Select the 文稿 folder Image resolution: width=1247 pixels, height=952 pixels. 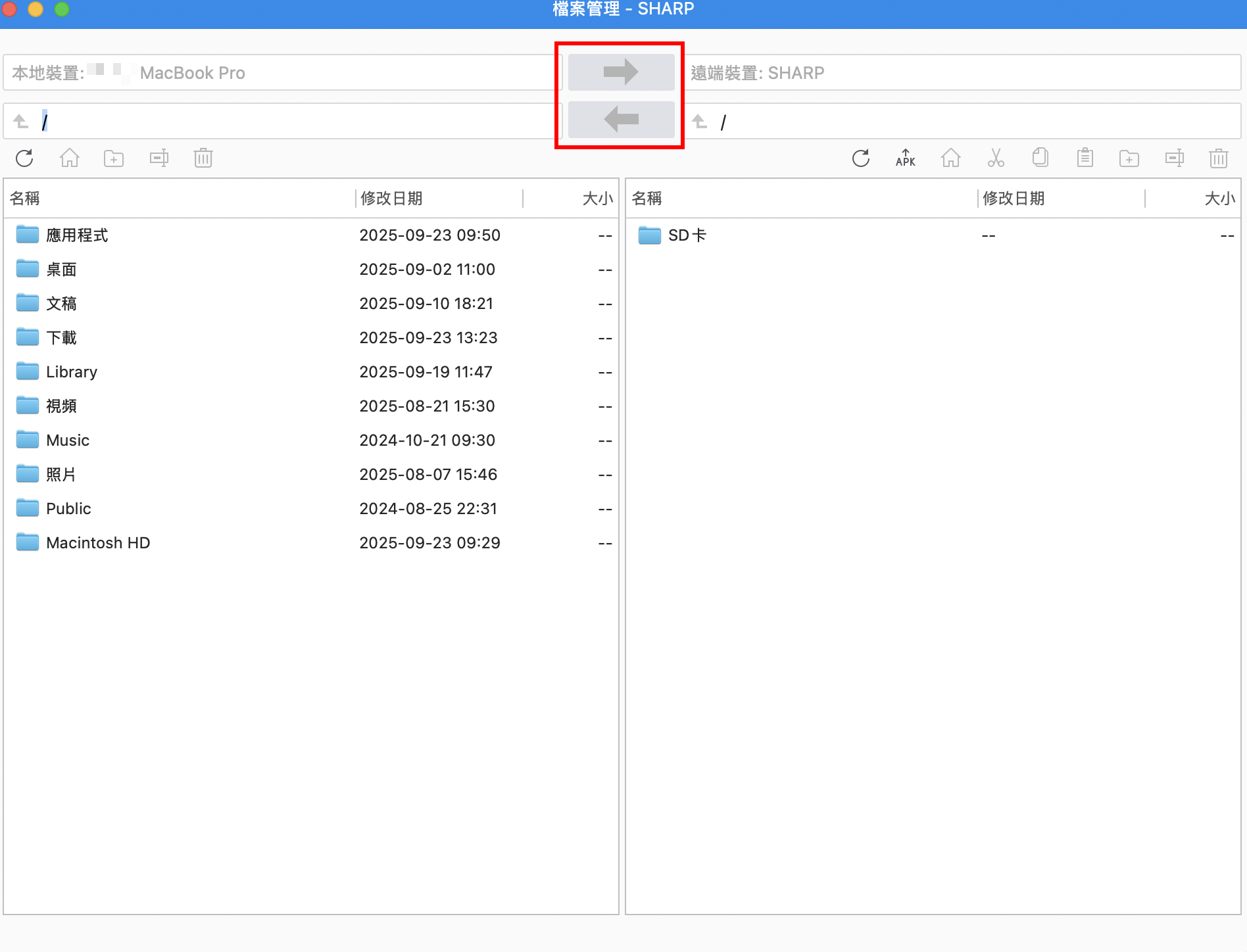tap(311, 304)
